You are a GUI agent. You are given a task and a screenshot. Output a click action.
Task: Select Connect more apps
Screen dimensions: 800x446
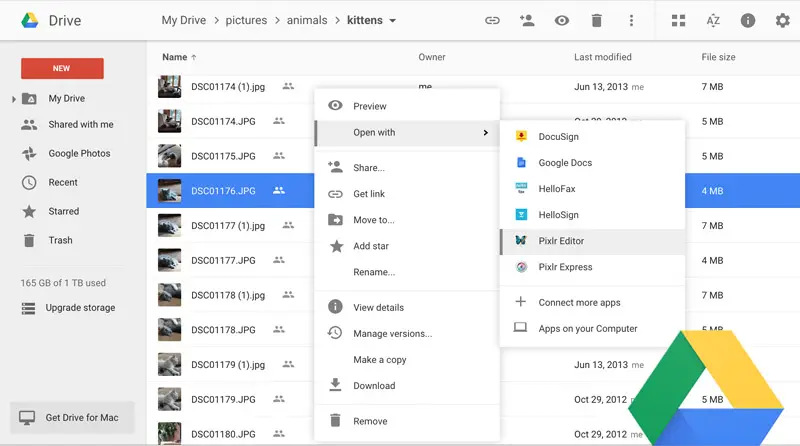coord(592,303)
